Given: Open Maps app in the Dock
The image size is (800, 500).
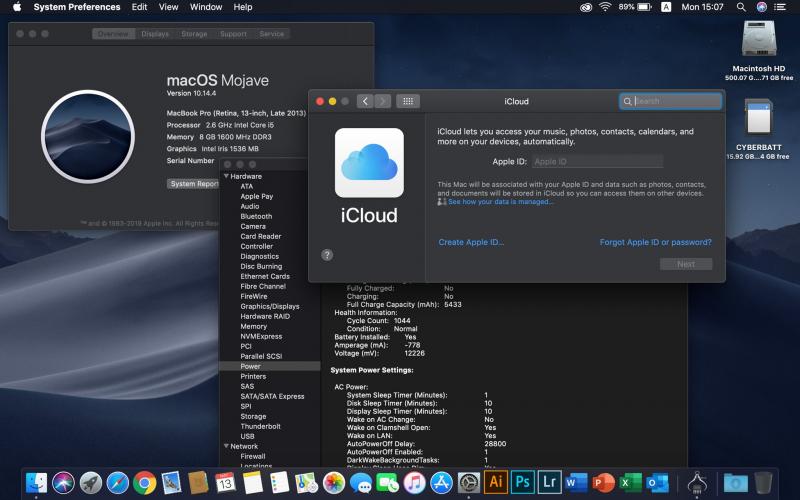Looking at the screenshot, I should click(x=307, y=483).
